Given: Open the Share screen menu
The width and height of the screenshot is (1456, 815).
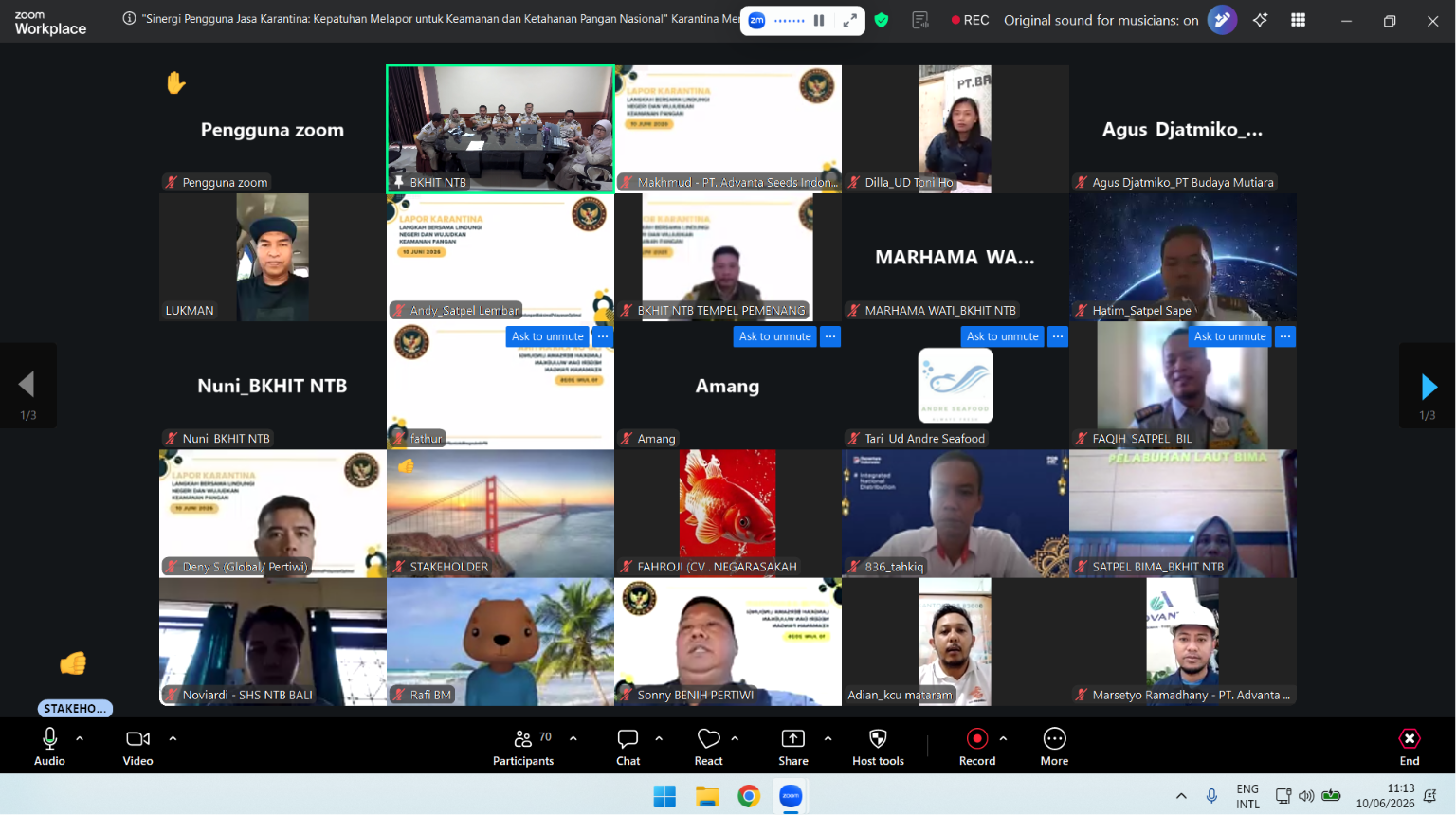Looking at the screenshot, I should (x=793, y=747).
